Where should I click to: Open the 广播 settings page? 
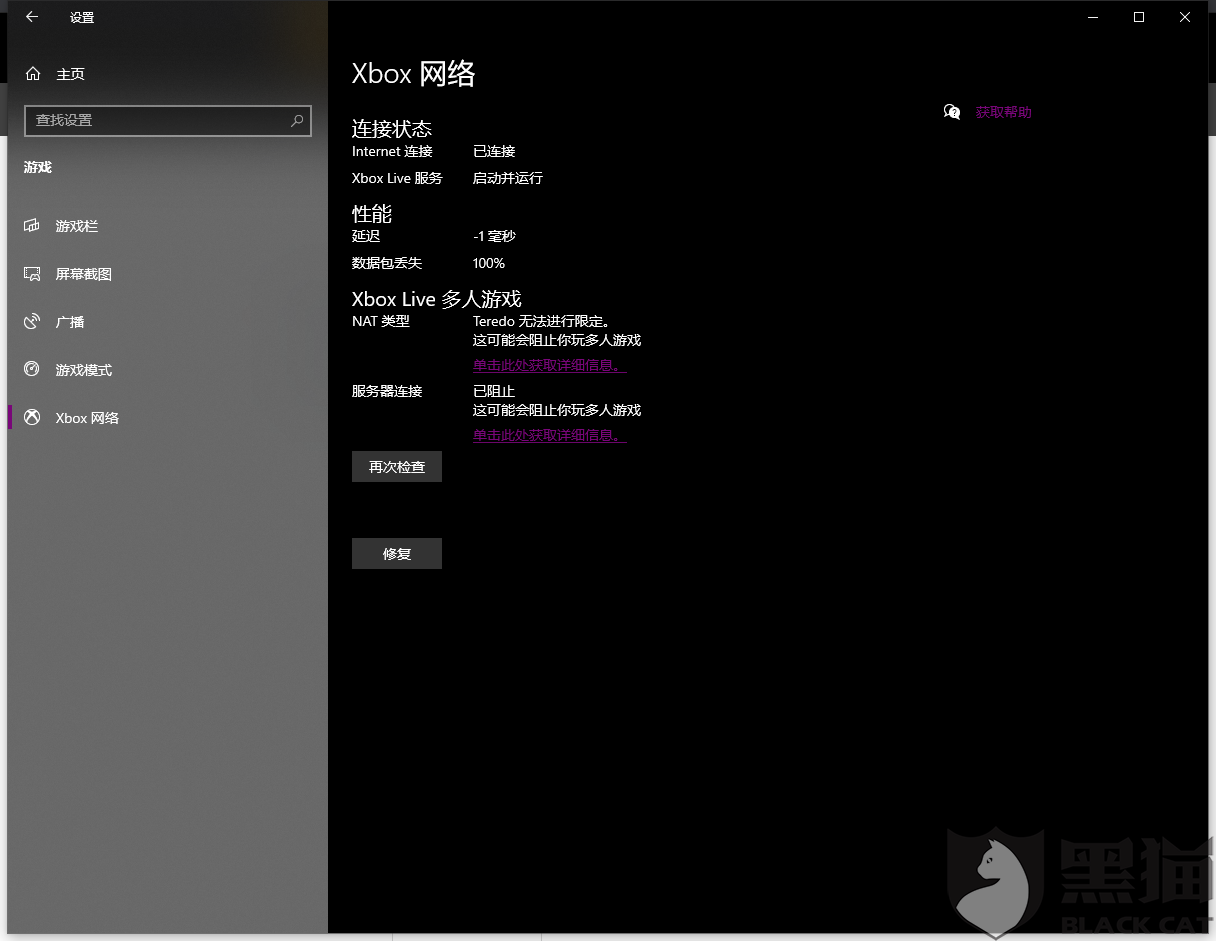167,322
